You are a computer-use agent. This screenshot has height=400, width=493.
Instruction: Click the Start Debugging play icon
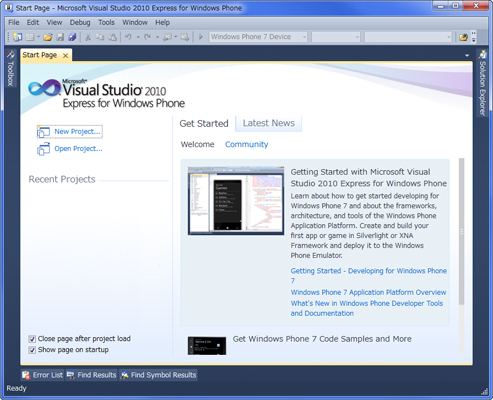coord(201,37)
